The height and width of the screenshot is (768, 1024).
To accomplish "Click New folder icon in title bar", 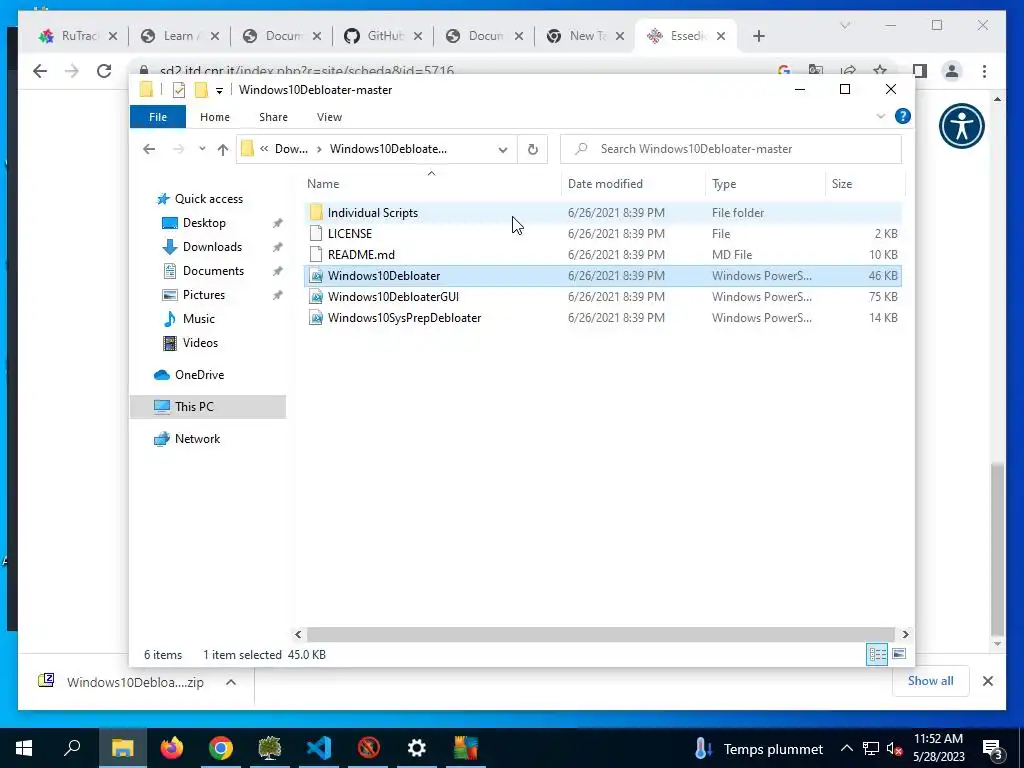I will tap(201, 89).
